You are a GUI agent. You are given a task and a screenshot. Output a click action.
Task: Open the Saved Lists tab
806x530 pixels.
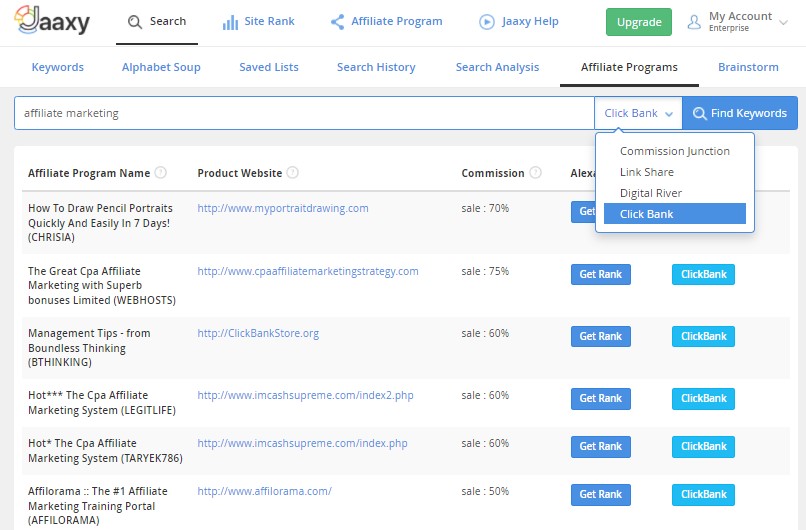(x=269, y=67)
